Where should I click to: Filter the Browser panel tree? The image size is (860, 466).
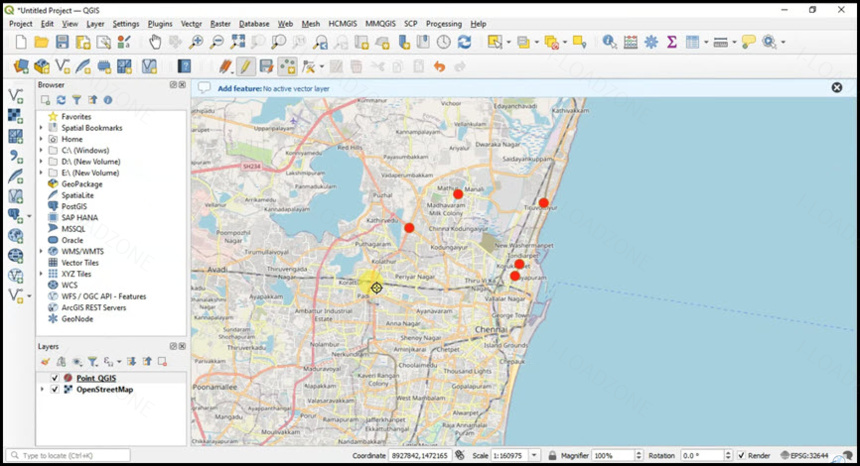pyautogui.click(x=77, y=100)
